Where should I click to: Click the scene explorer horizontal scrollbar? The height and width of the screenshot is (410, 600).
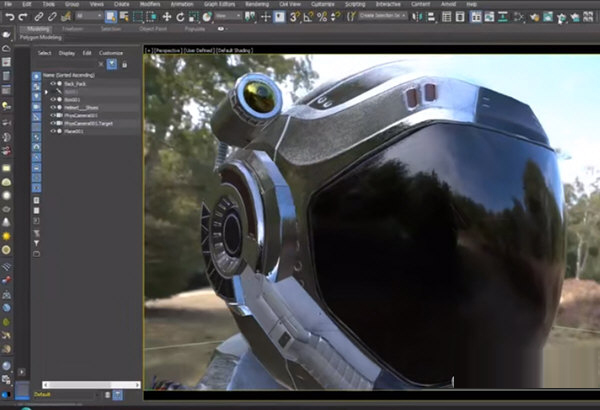[x=91, y=384]
